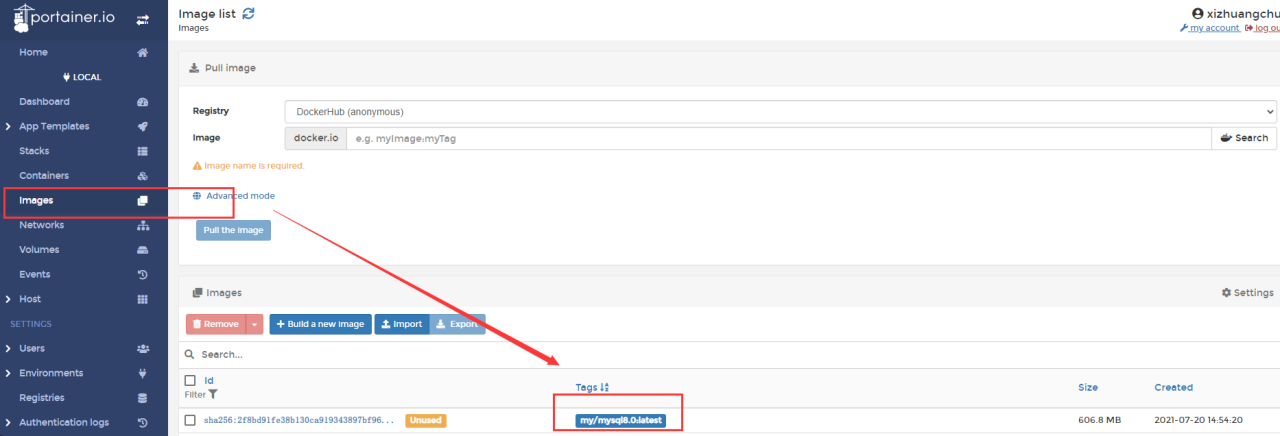Open Registries settings page

pyautogui.click(x=42, y=398)
